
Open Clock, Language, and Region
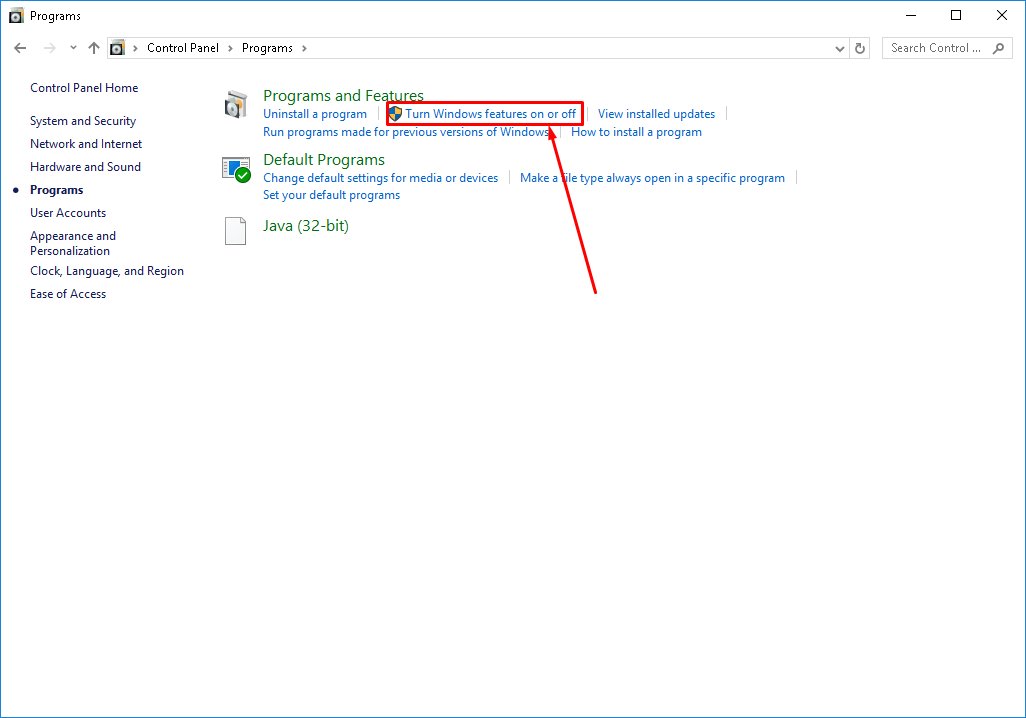coord(107,271)
